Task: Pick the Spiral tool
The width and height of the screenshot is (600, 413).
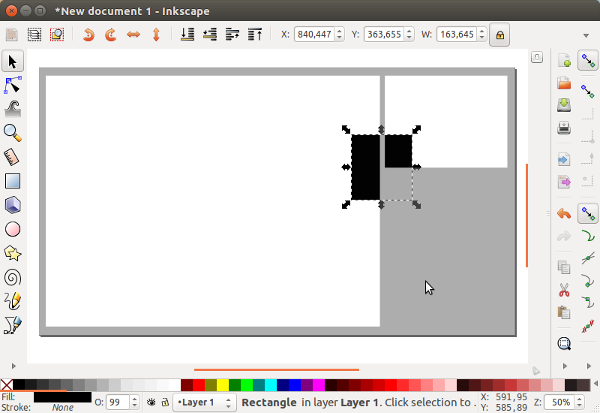Action: pyautogui.click(x=13, y=277)
